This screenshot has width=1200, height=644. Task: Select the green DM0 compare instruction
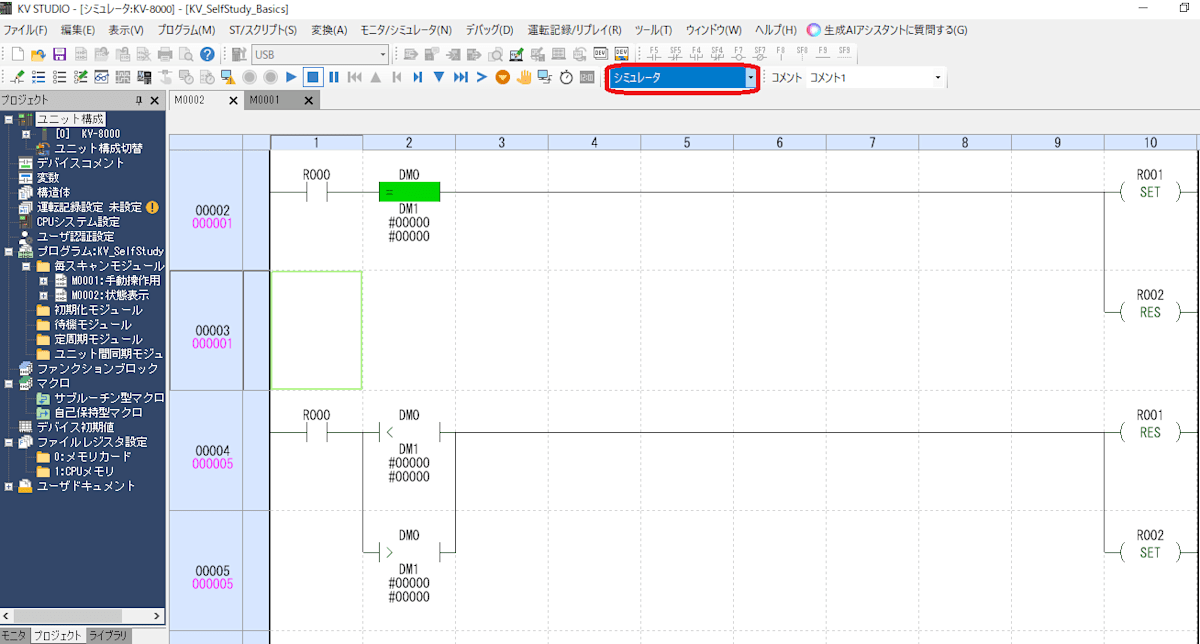(x=409, y=192)
